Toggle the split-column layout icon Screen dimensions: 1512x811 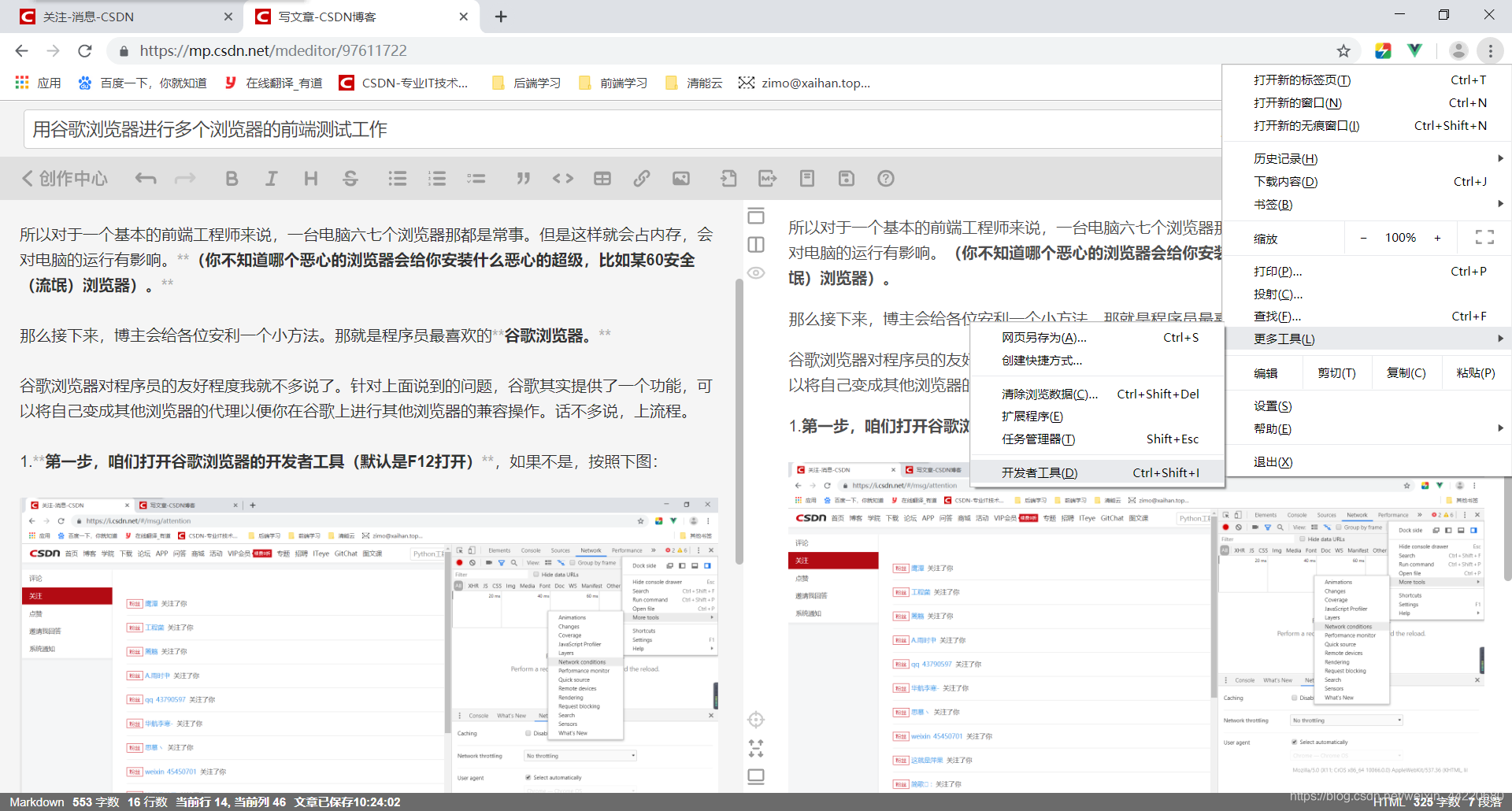756,245
